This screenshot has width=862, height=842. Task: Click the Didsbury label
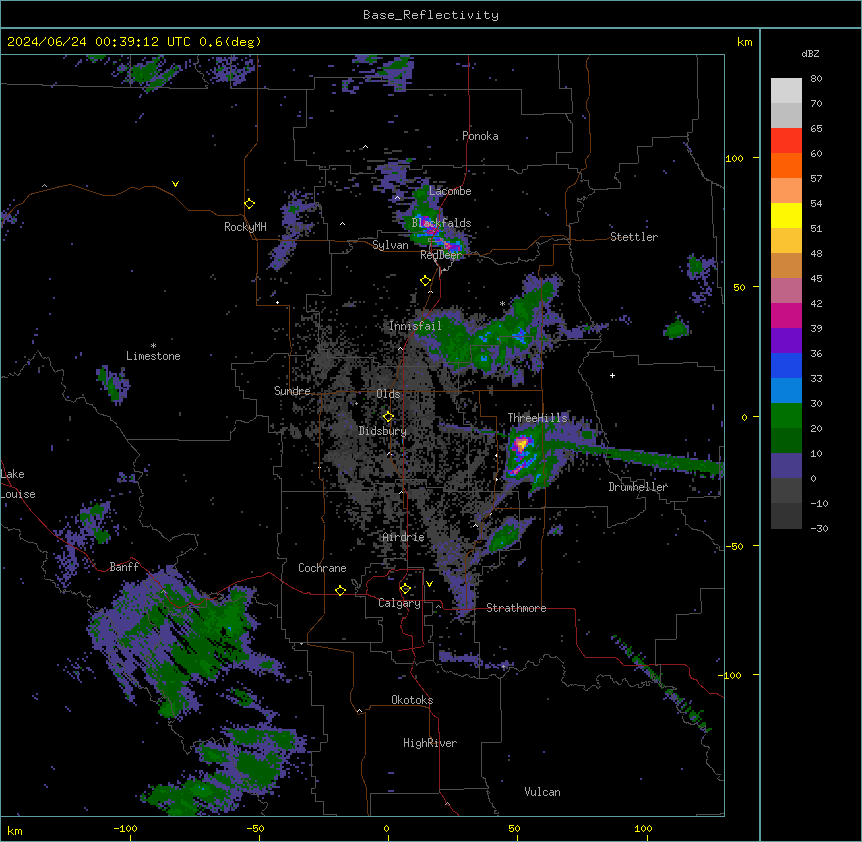[x=383, y=431]
